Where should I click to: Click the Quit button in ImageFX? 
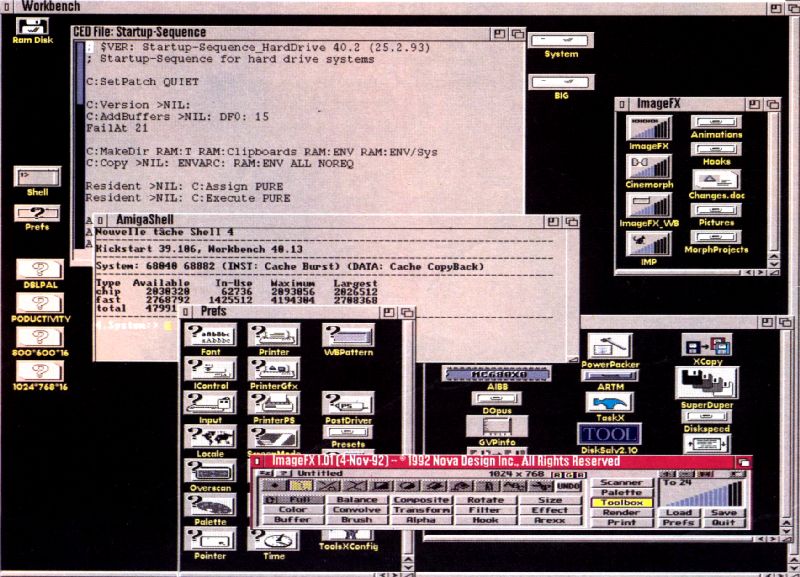[x=724, y=522]
